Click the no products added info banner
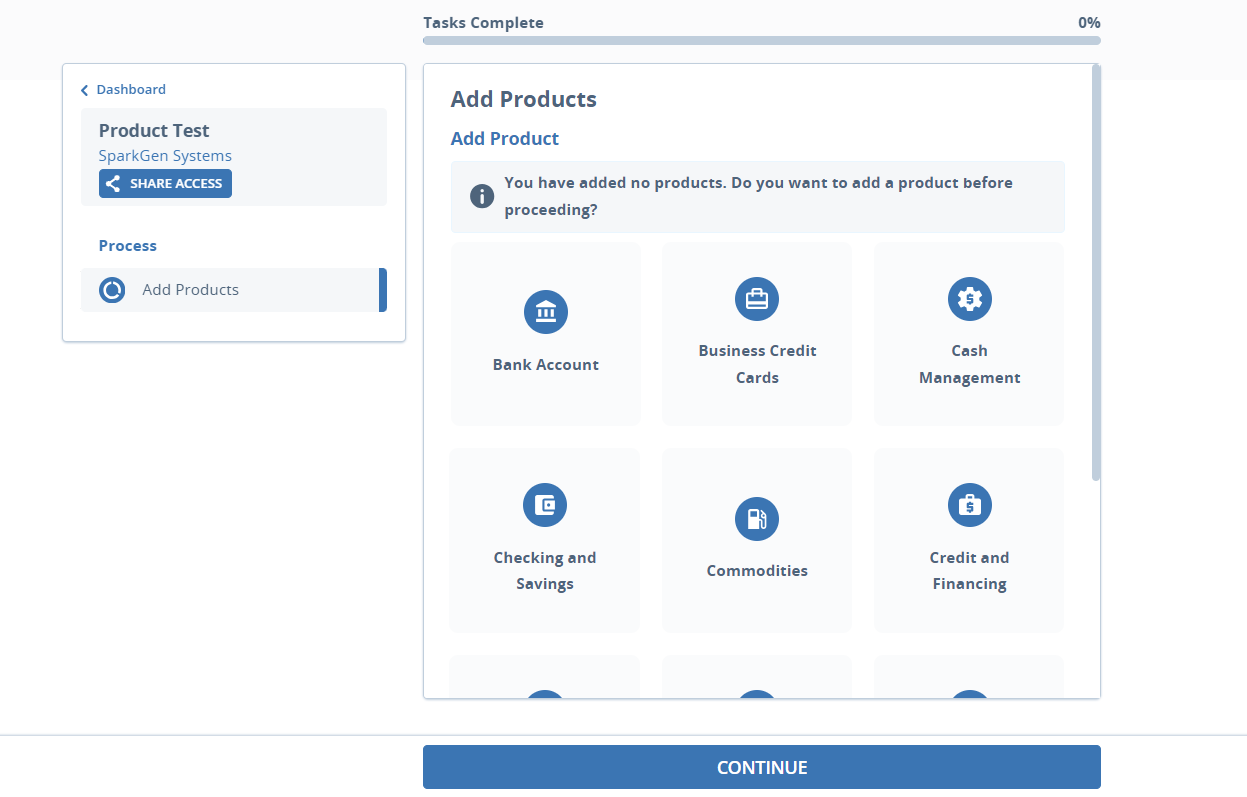Image resolution: width=1247 pixels, height=797 pixels. 757,196
